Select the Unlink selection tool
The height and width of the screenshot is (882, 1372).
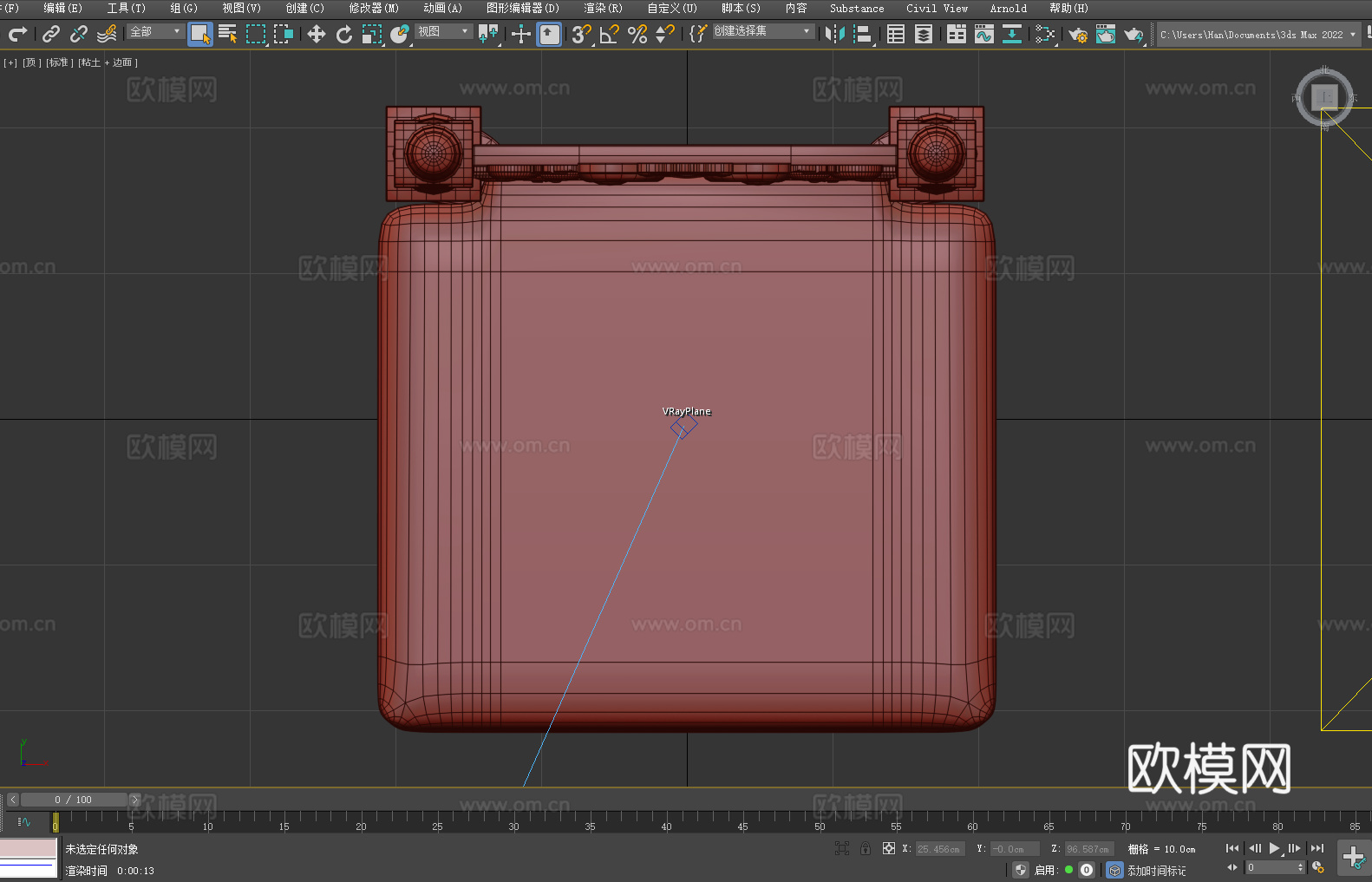coord(79,34)
